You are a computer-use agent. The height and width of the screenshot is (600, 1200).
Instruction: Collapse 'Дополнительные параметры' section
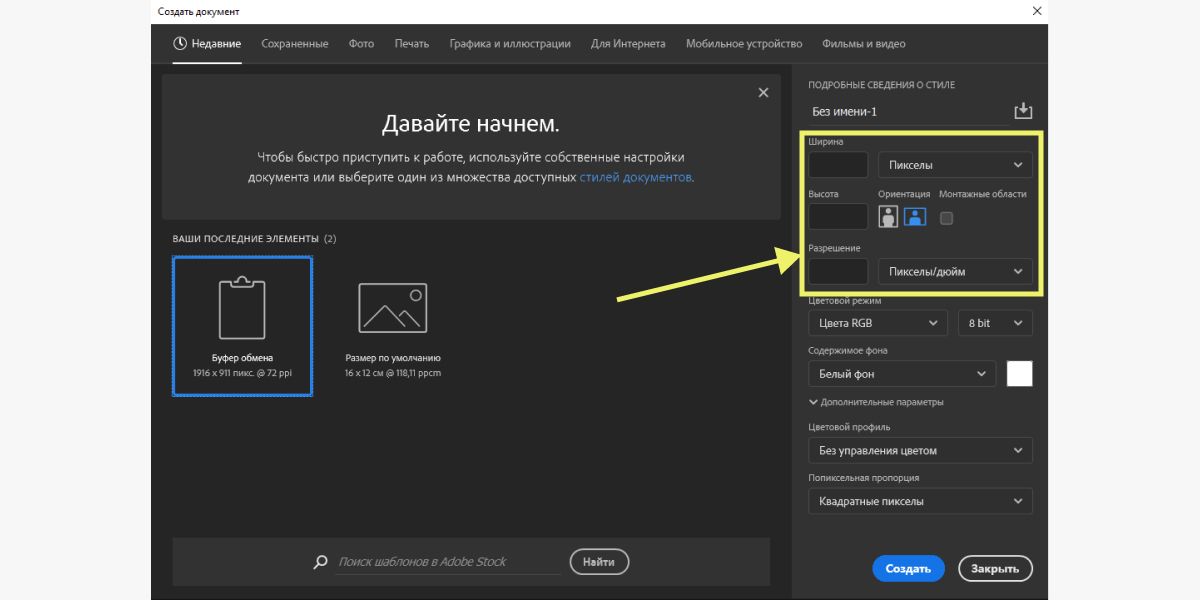pos(875,402)
